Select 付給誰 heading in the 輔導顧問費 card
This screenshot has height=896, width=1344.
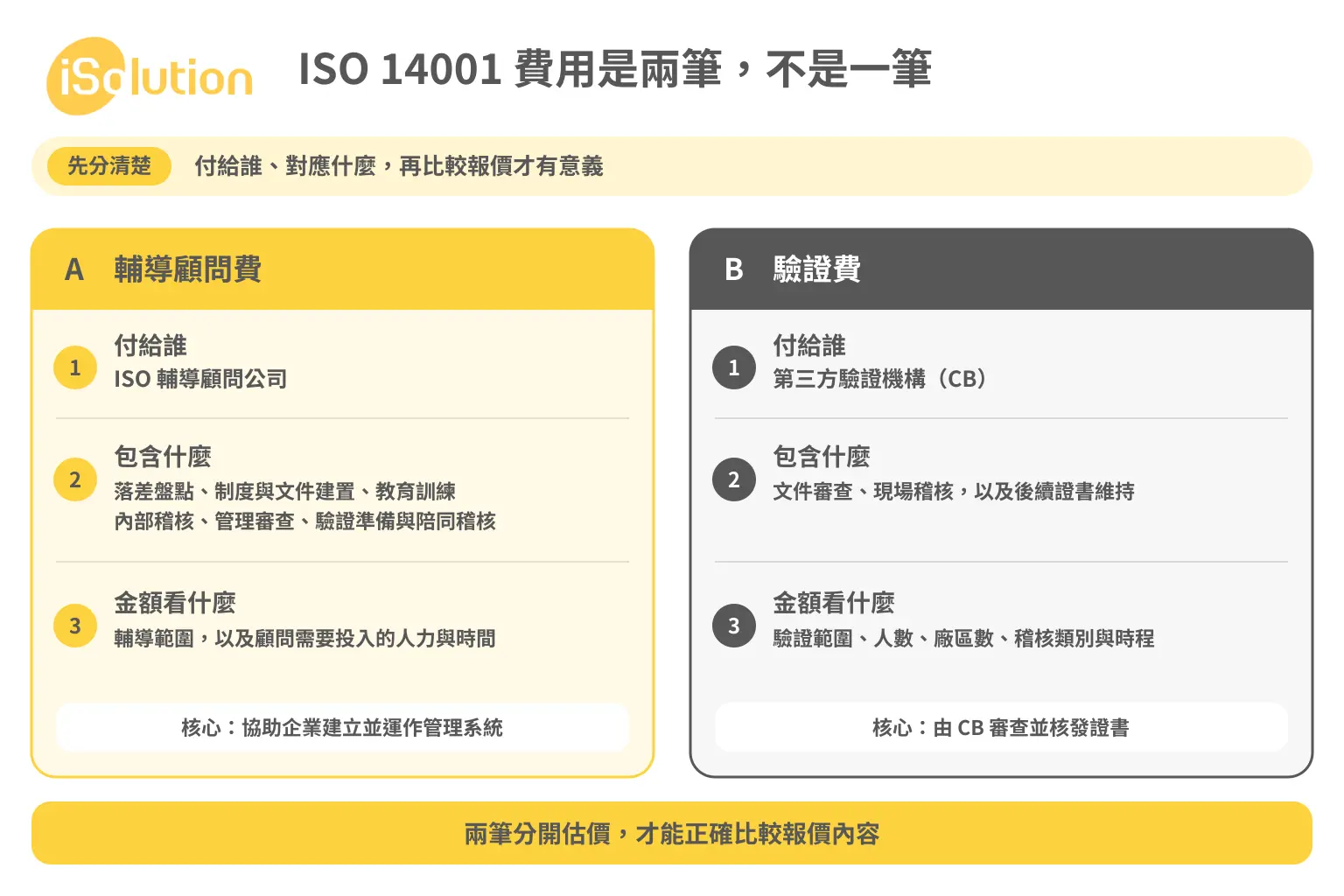150,346
